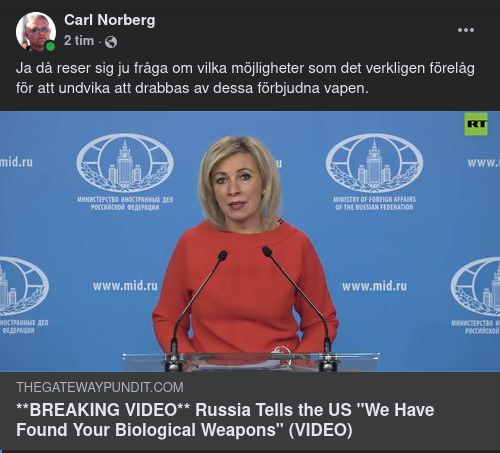
Task: Click the left podium microphone
Action: (196, 308)
